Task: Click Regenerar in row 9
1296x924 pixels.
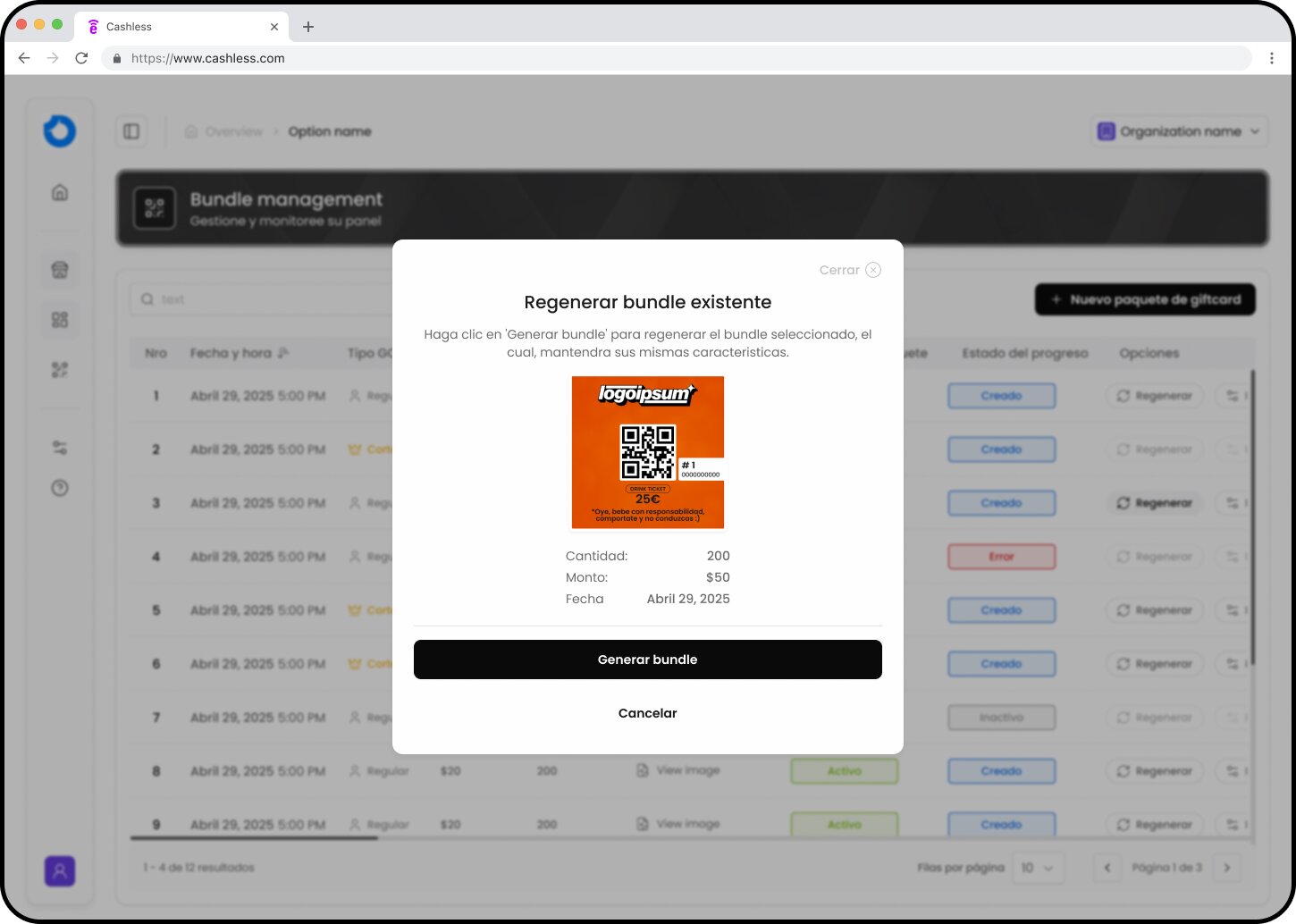Action: click(x=1155, y=825)
